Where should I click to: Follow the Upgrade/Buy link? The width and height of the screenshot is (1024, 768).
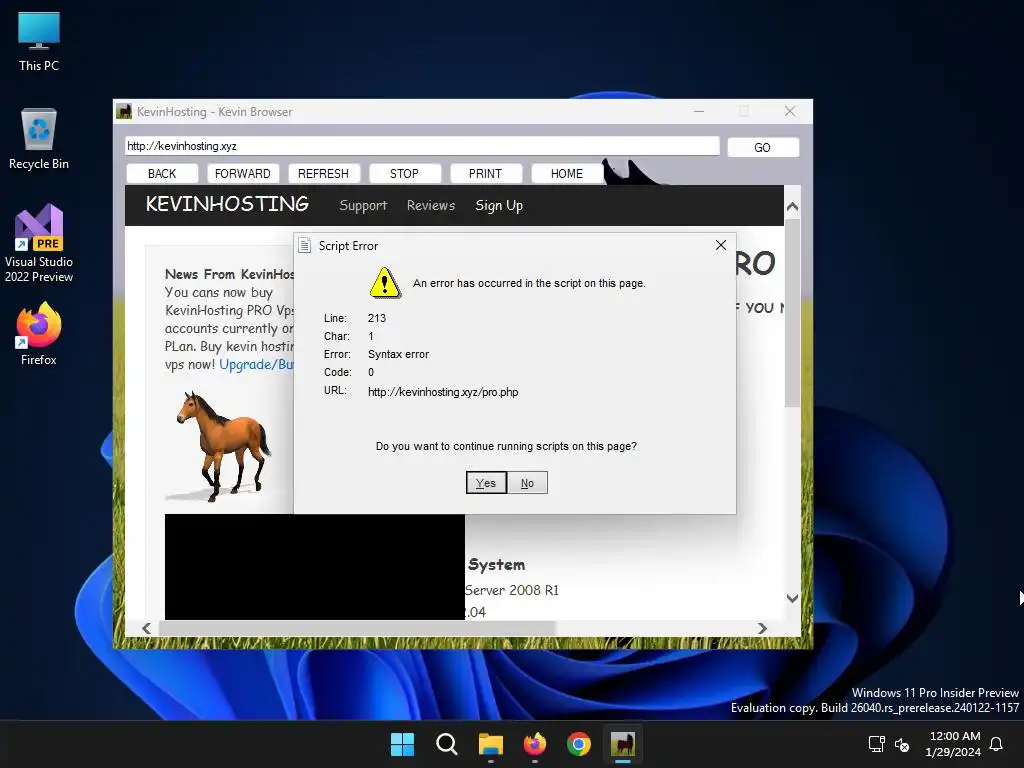pos(256,364)
